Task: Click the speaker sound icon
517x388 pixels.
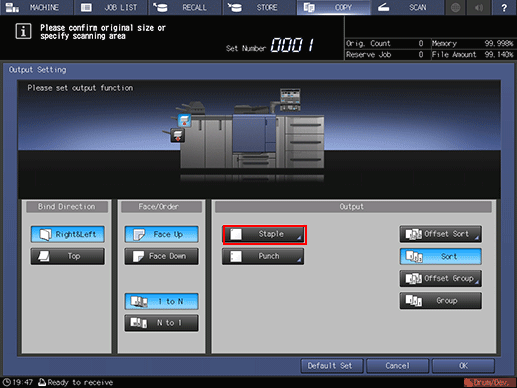Action: pyautogui.click(x=479, y=7)
